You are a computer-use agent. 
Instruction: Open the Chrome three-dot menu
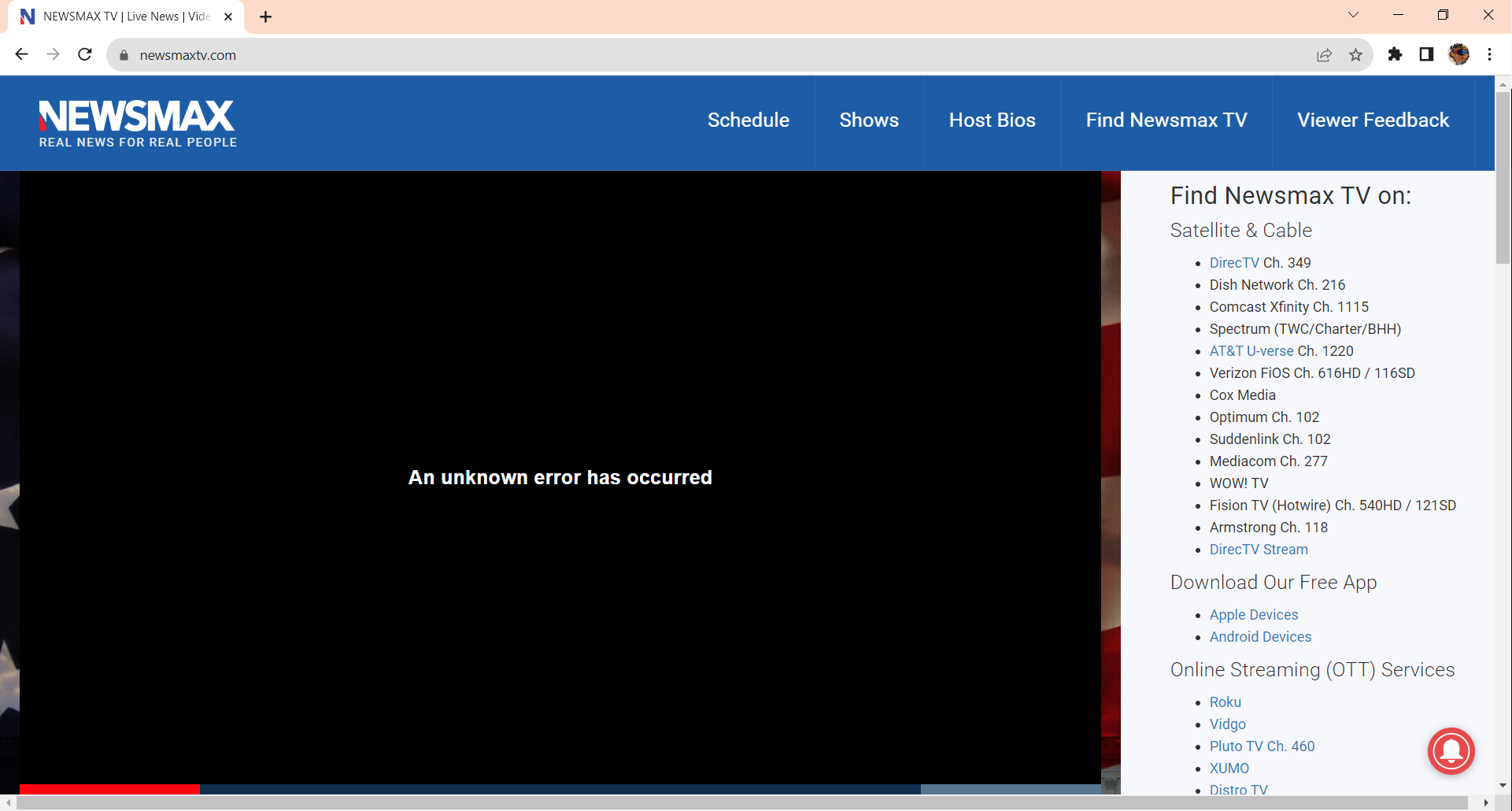pyautogui.click(x=1489, y=54)
